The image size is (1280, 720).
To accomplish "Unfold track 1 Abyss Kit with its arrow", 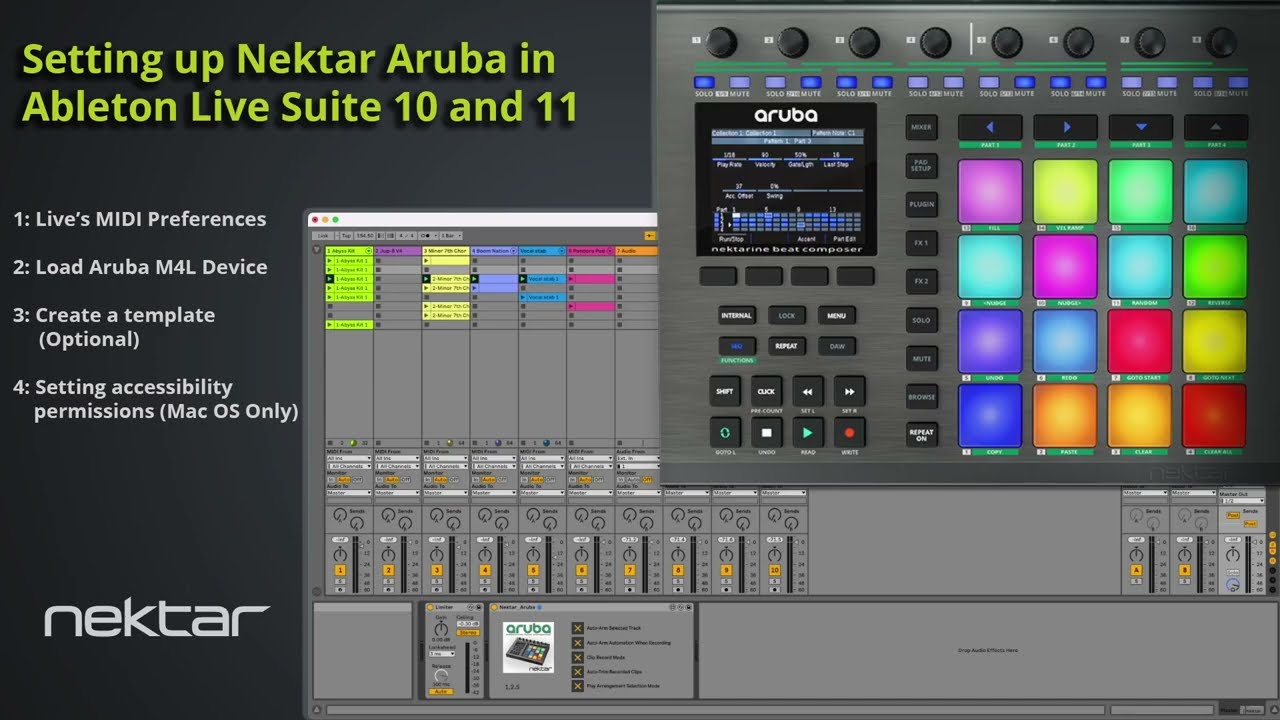I will click(368, 251).
